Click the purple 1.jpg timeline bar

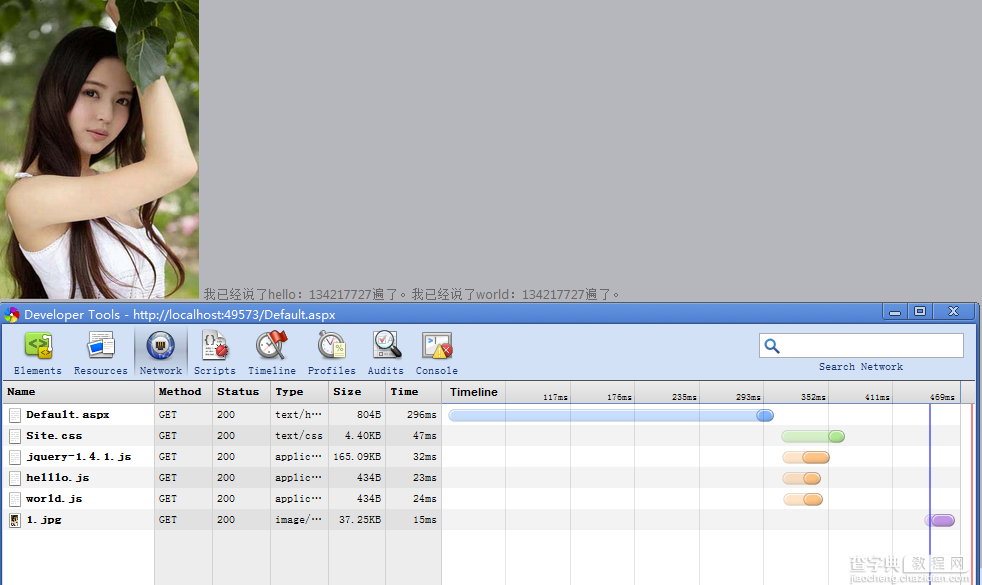[941, 520]
